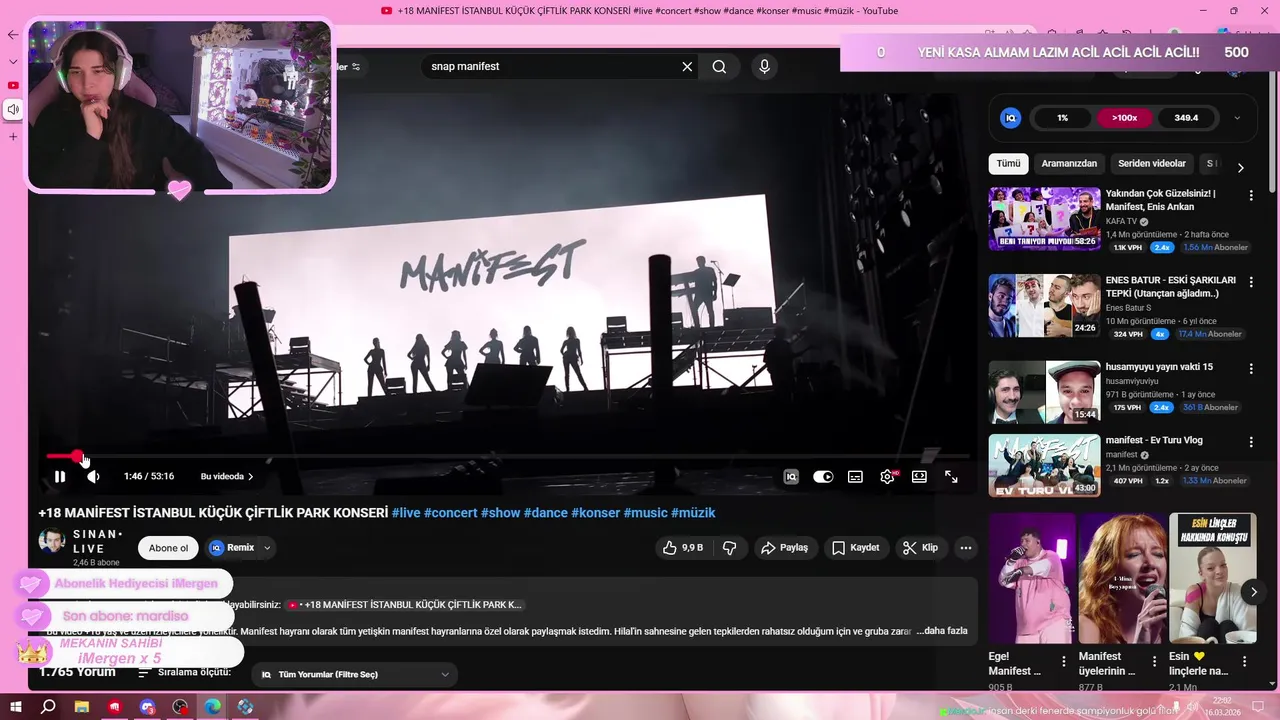Expand the "Bu videoda" chapters link
The image size is (1280, 720).
(227, 477)
